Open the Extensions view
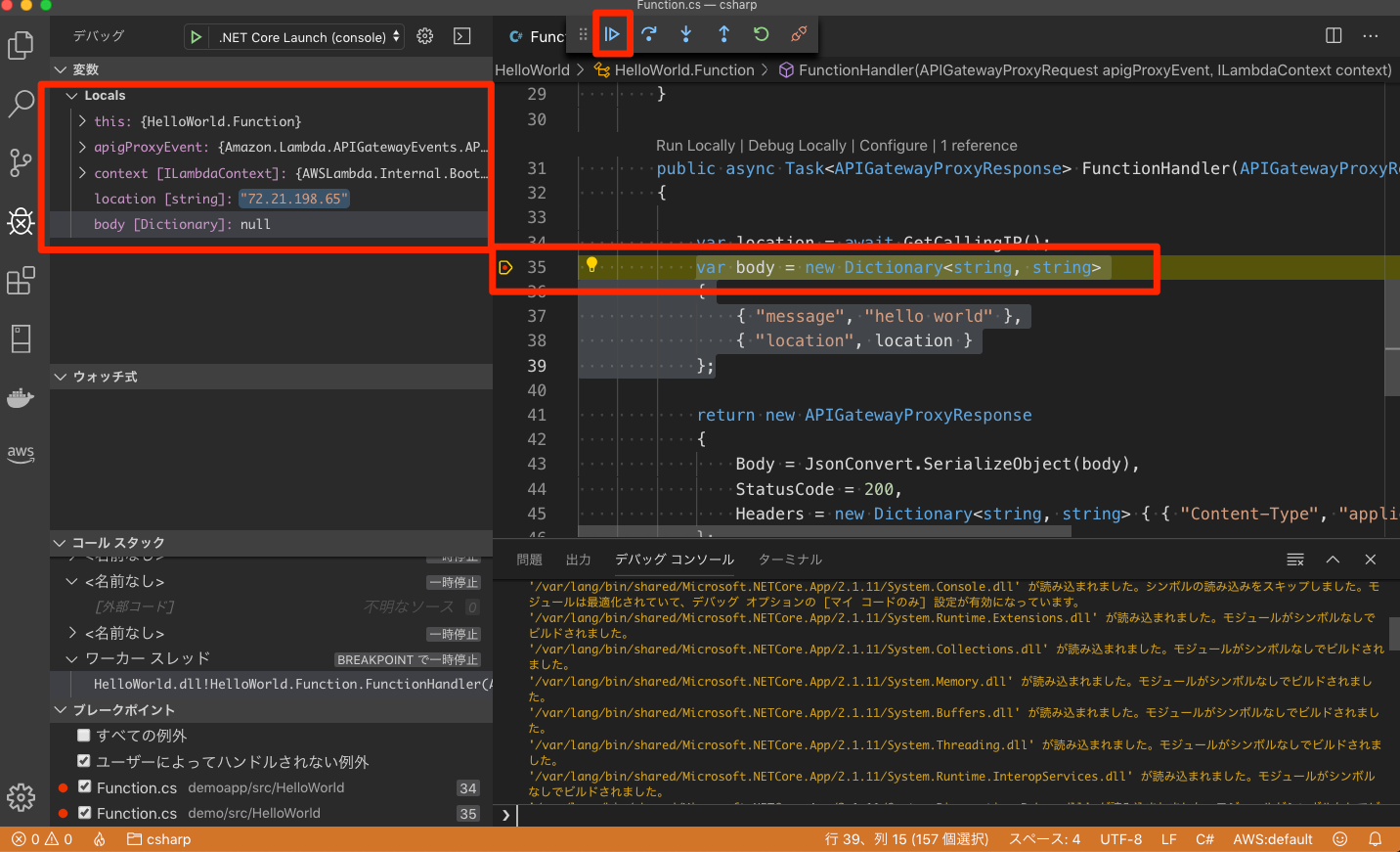This screenshot has height=852, width=1400. (21, 281)
